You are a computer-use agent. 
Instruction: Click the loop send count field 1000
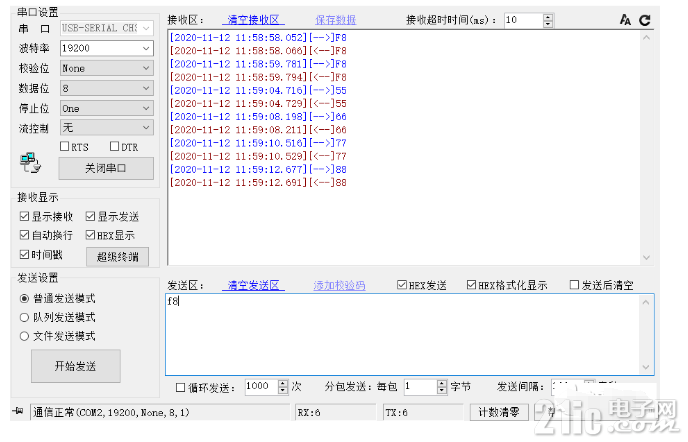(262, 387)
